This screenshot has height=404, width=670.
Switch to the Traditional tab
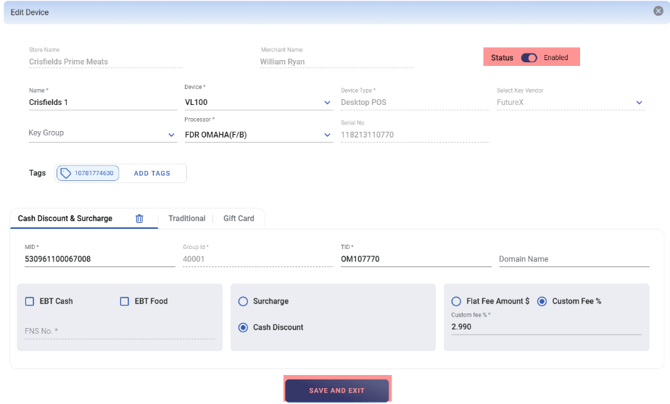coord(187,218)
